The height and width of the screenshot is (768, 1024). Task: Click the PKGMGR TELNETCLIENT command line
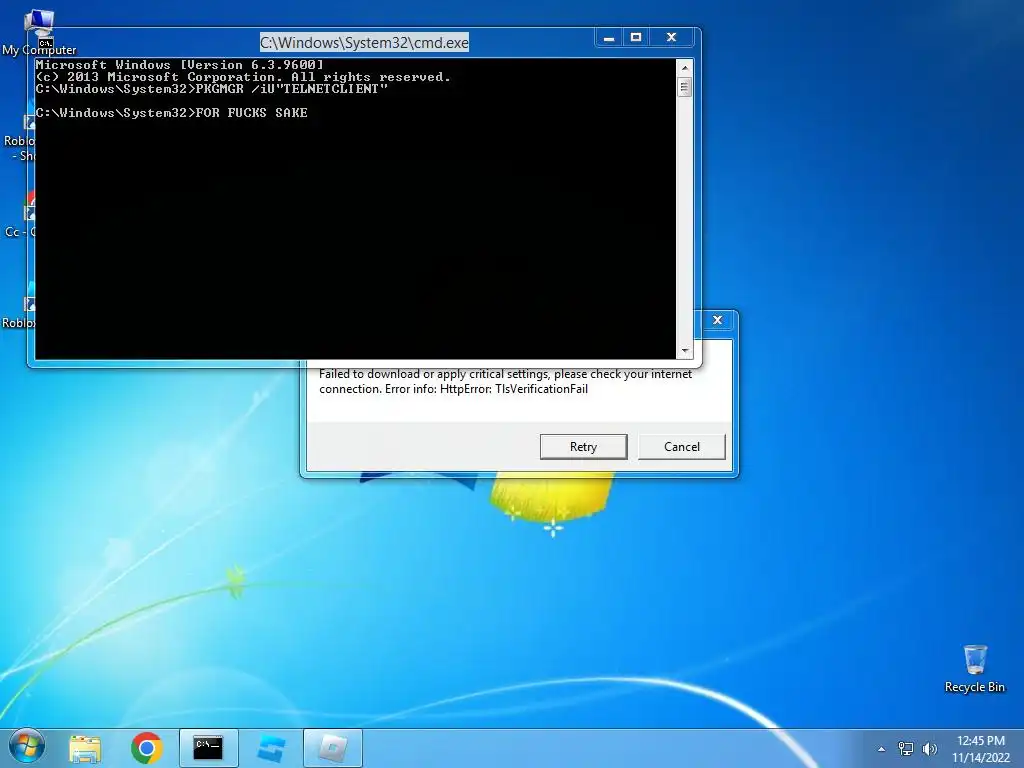[212, 89]
